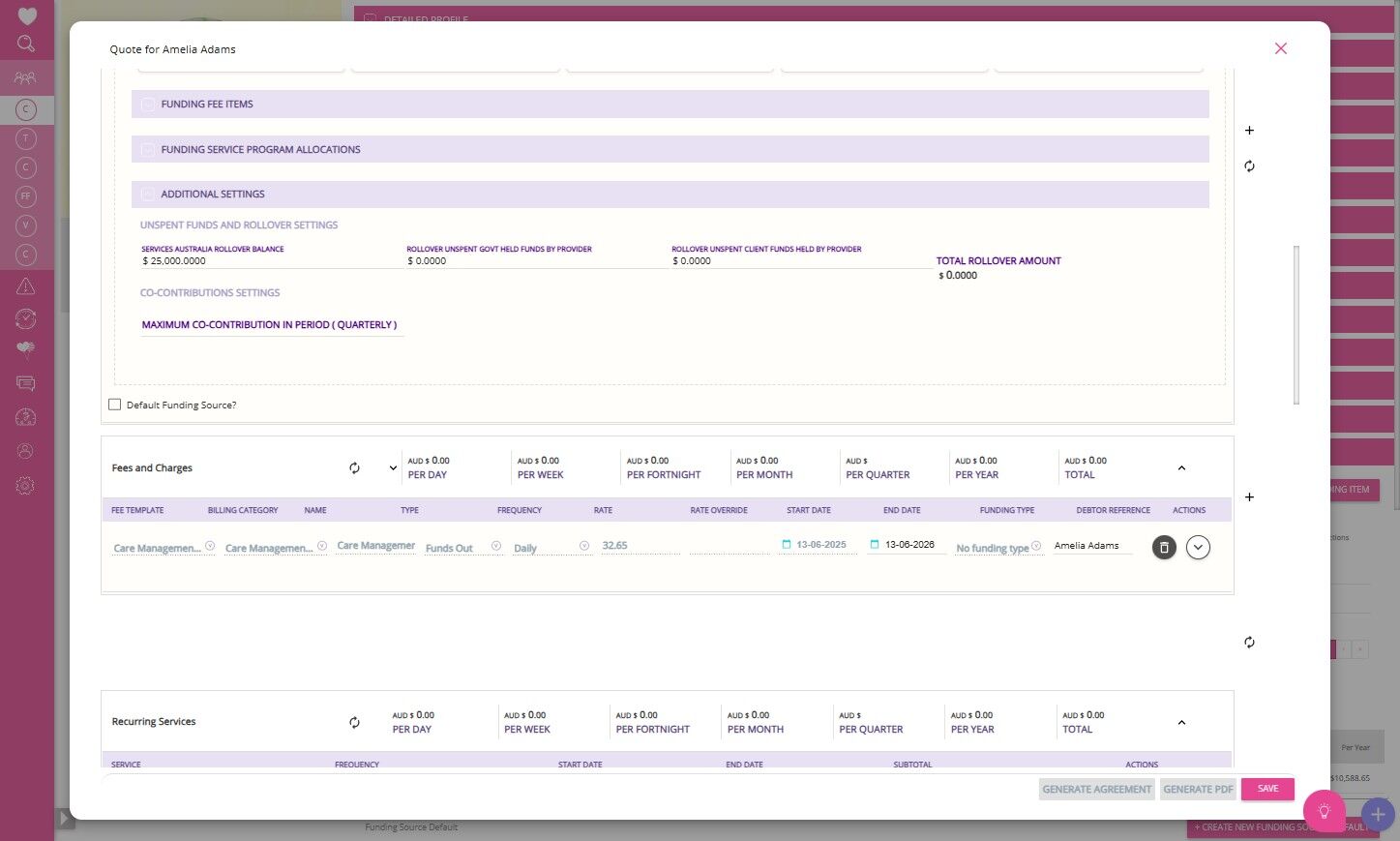1400x841 pixels.
Task: Edit the Rate field showing 32.65
Action: click(x=640, y=546)
